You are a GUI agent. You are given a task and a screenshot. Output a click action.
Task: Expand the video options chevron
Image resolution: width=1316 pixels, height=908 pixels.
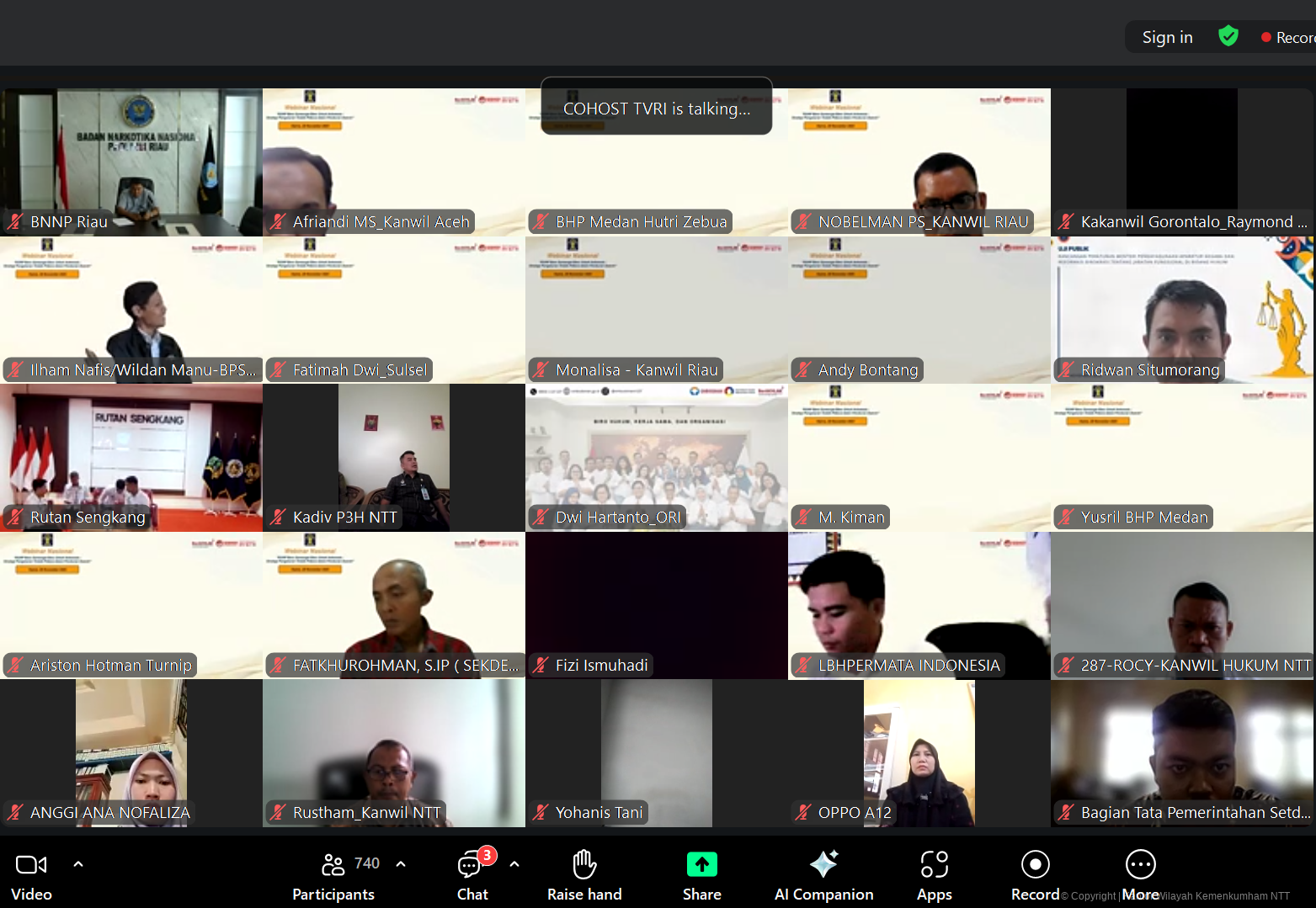(78, 863)
